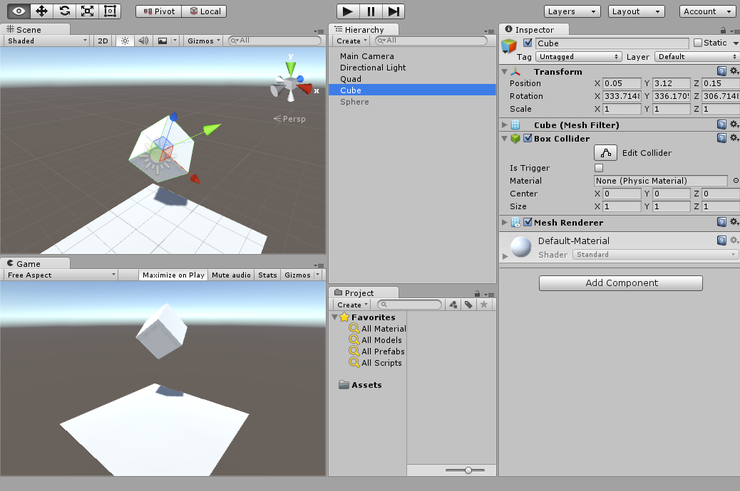Screen dimensions: 740x491
Task: Open Shaded draw mode dropdown
Action: point(47,41)
